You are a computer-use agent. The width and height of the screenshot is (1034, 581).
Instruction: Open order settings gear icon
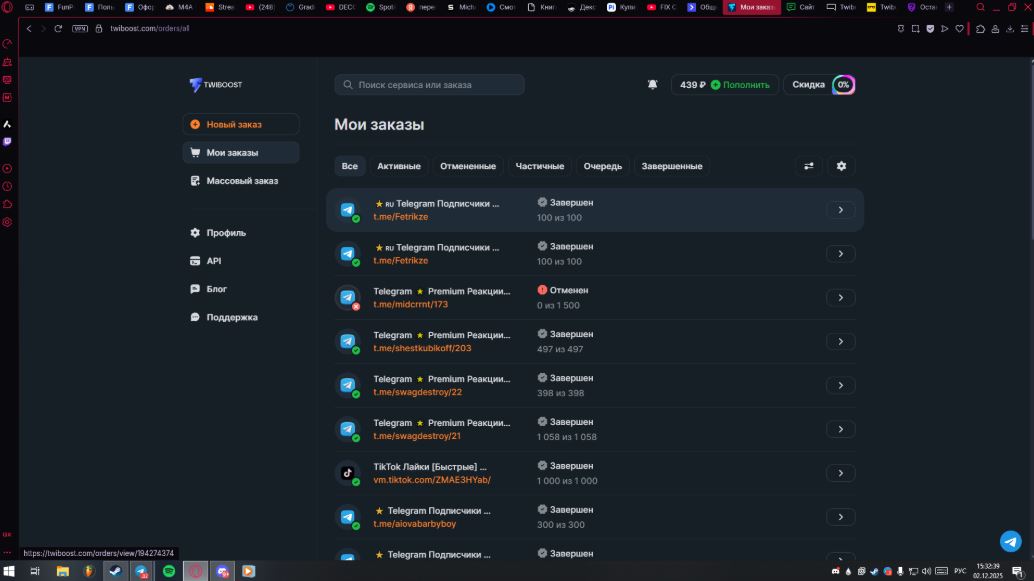pos(841,166)
